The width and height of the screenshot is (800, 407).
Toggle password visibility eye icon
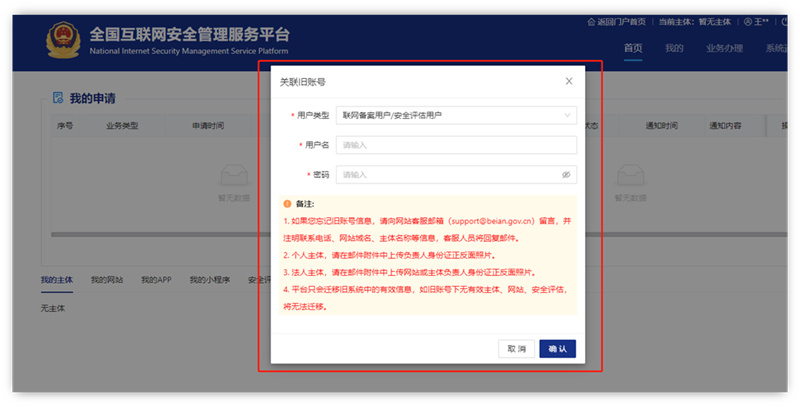tap(566, 174)
